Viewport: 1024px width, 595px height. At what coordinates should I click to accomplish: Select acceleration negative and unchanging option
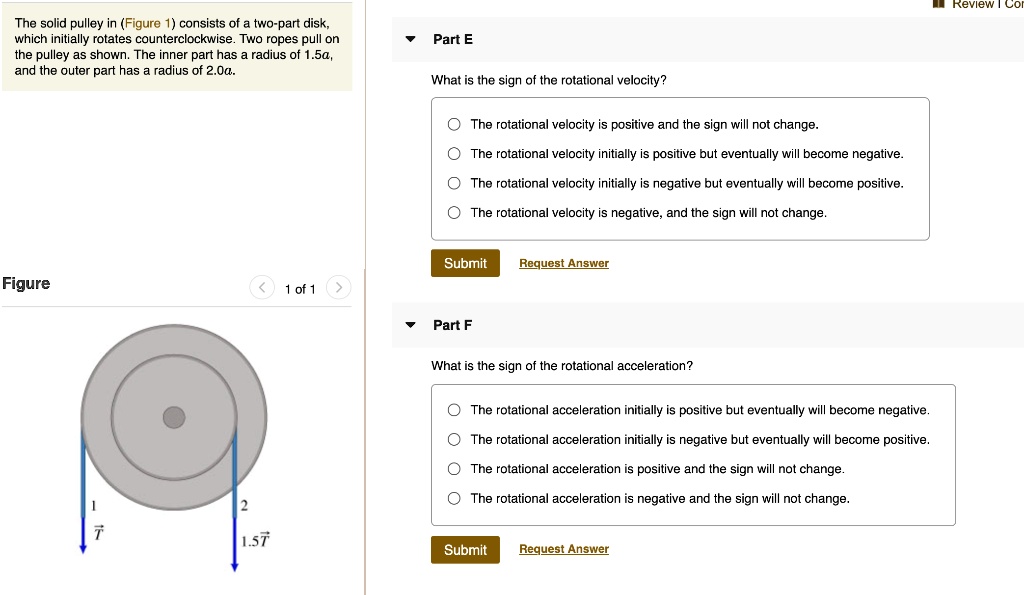click(x=454, y=498)
